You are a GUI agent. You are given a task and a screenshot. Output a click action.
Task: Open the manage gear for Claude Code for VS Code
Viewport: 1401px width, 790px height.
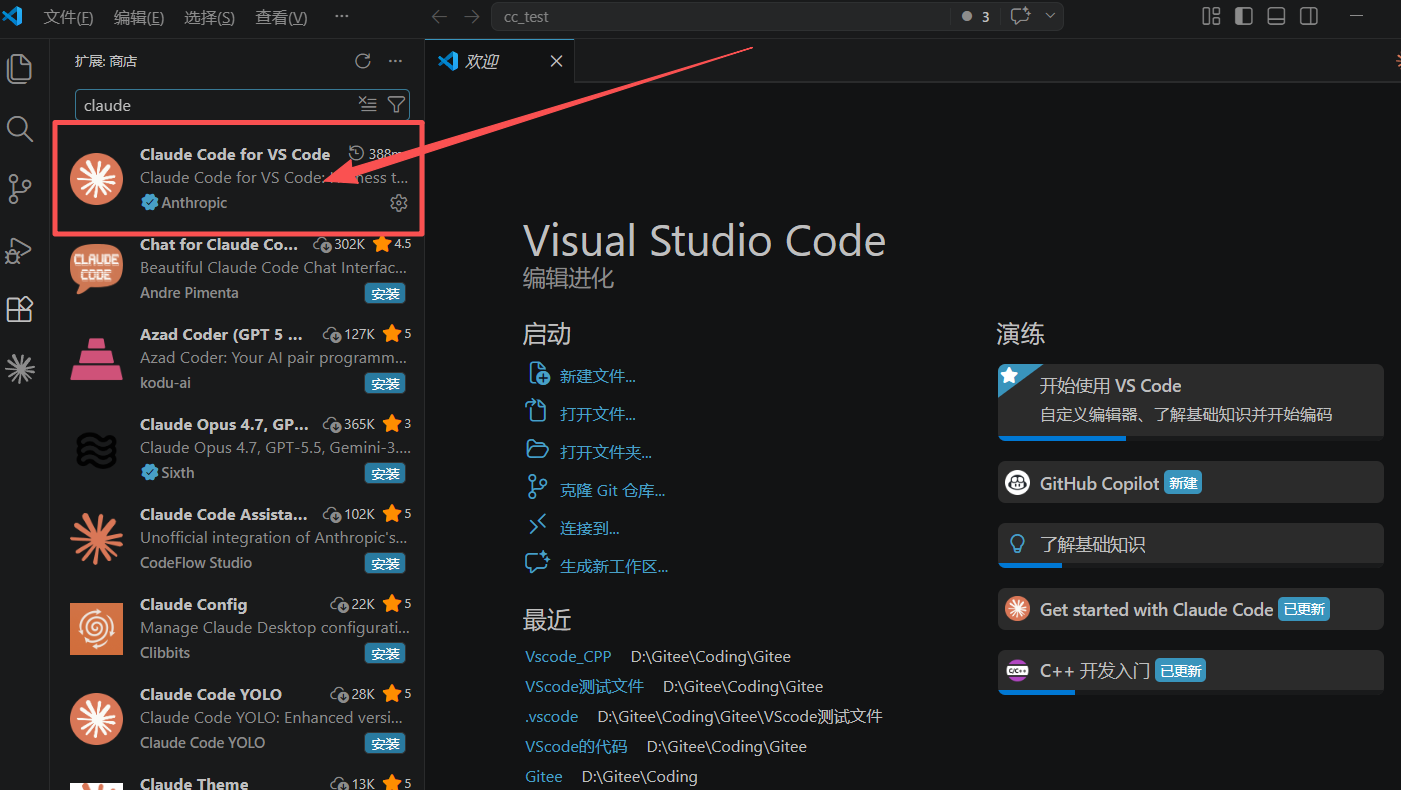(x=398, y=203)
